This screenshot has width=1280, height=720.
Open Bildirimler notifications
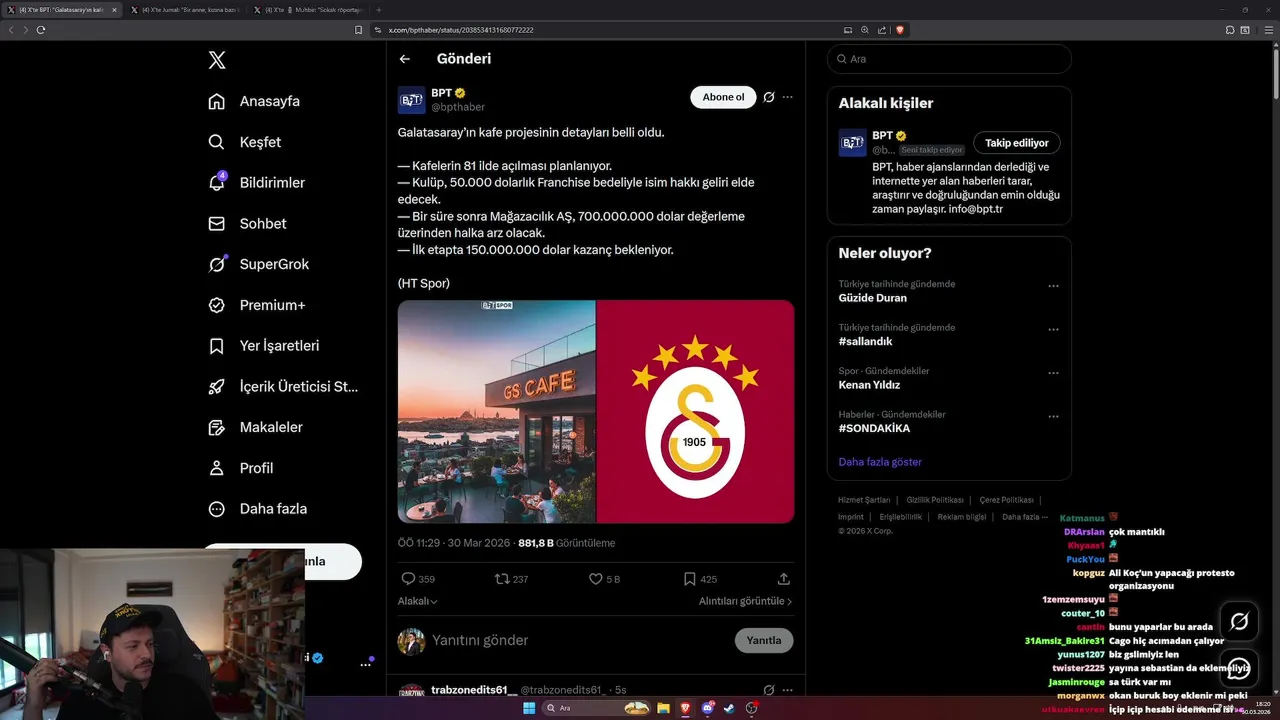256,183
